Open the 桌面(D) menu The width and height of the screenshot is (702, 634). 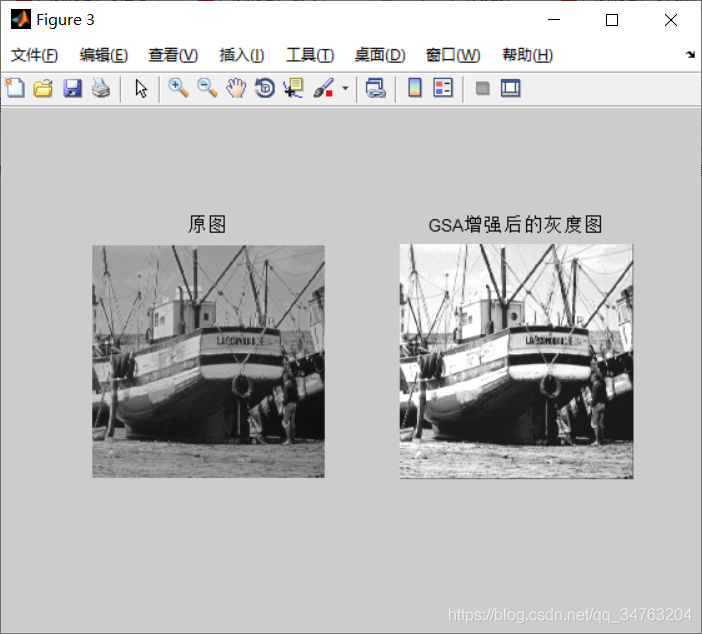380,55
